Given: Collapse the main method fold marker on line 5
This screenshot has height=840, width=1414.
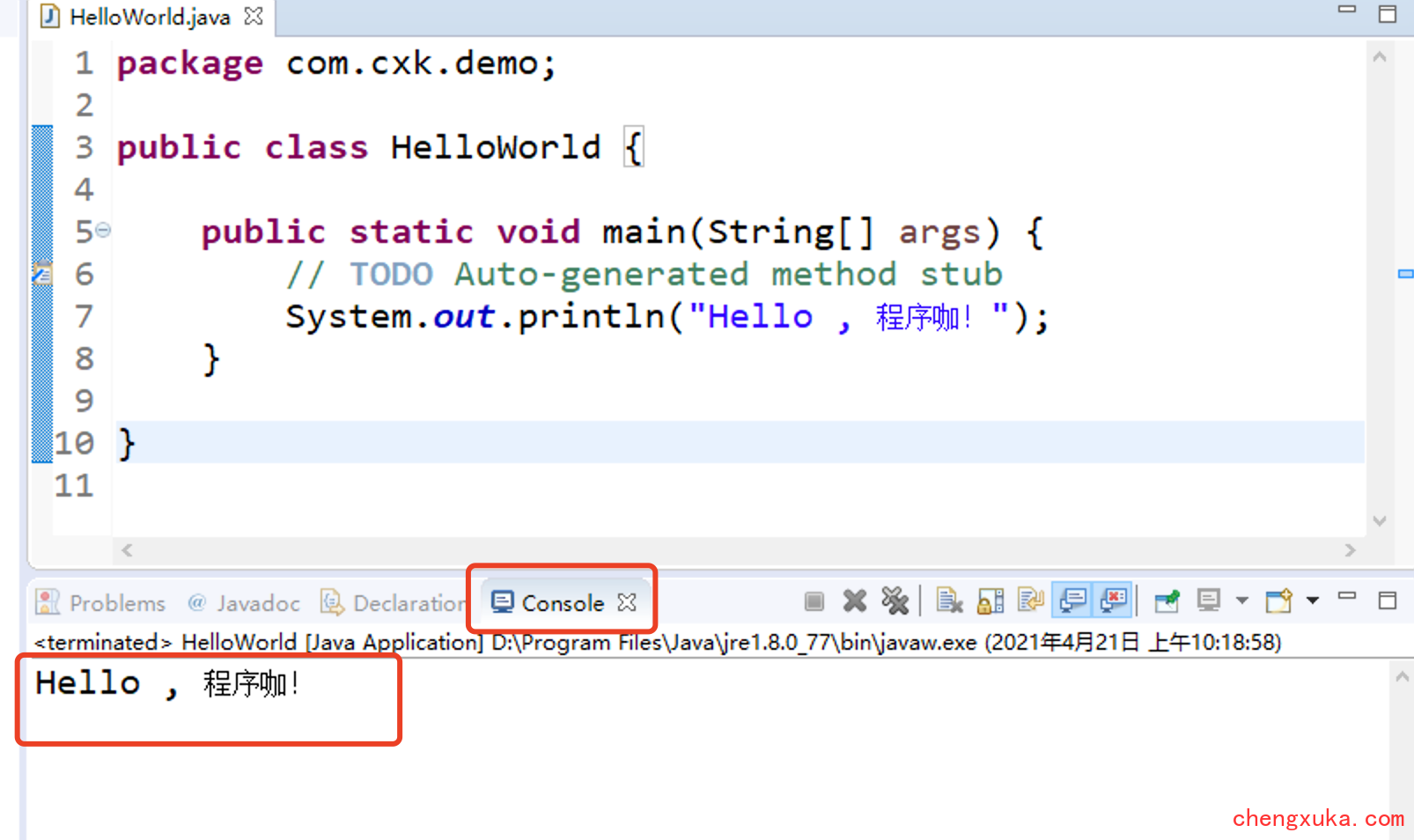Looking at the screenshot, I should pyautogui.click(x=103, y=231).
